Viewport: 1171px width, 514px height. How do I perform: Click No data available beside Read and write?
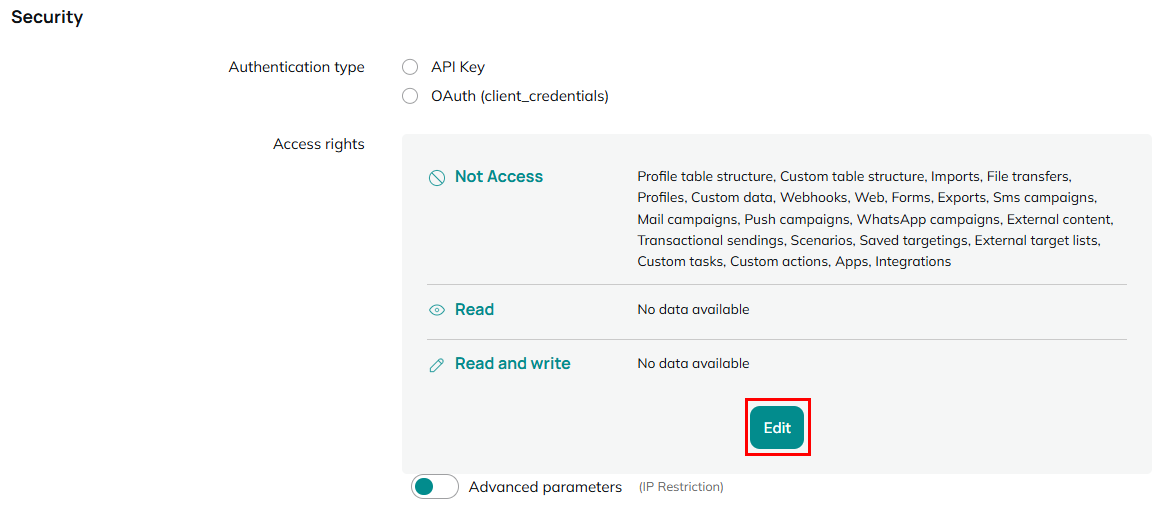pos(693,364)
